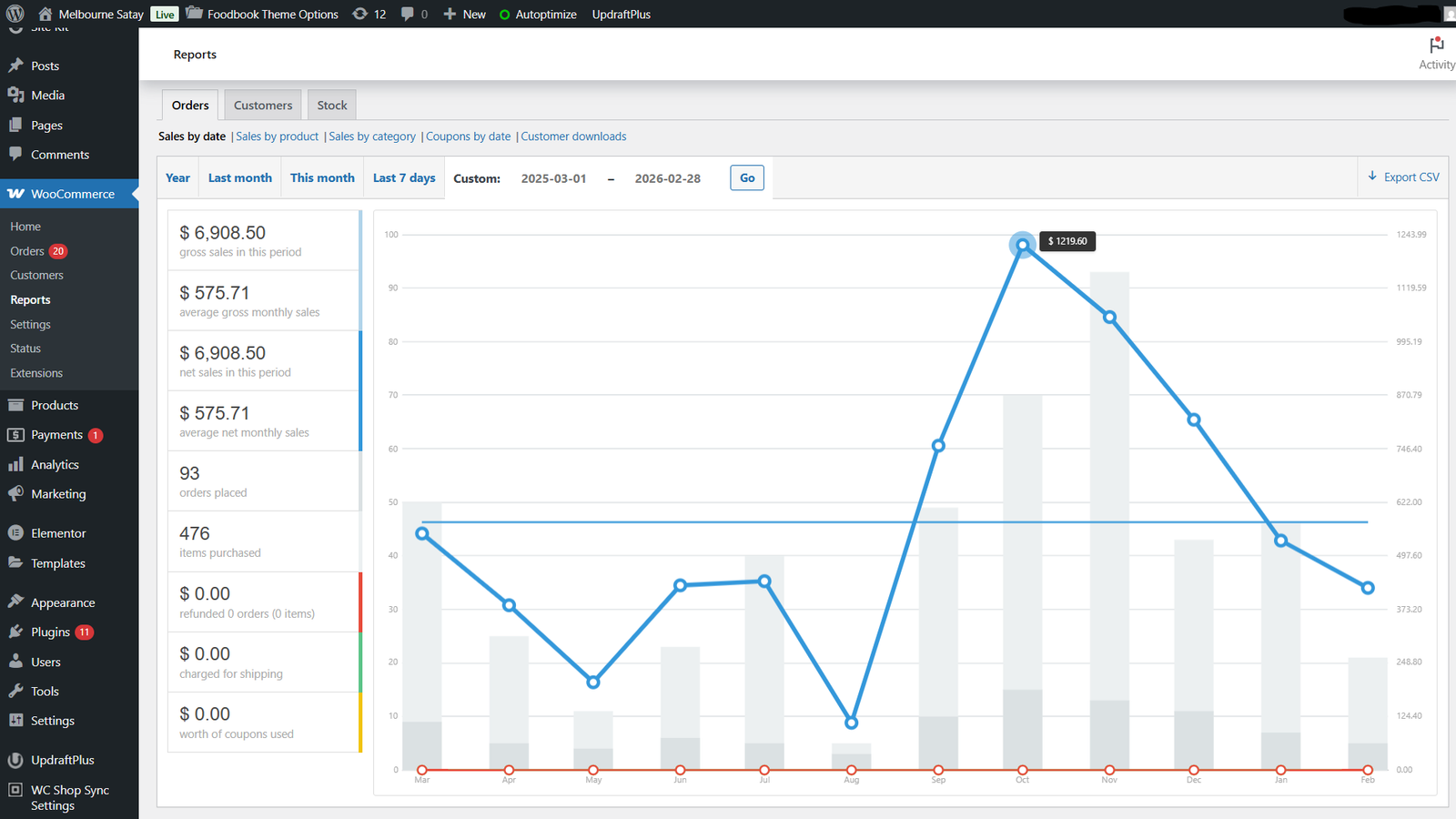Switch to the Stock reports tab
The image size is (1456, 819).
point(332,105)
